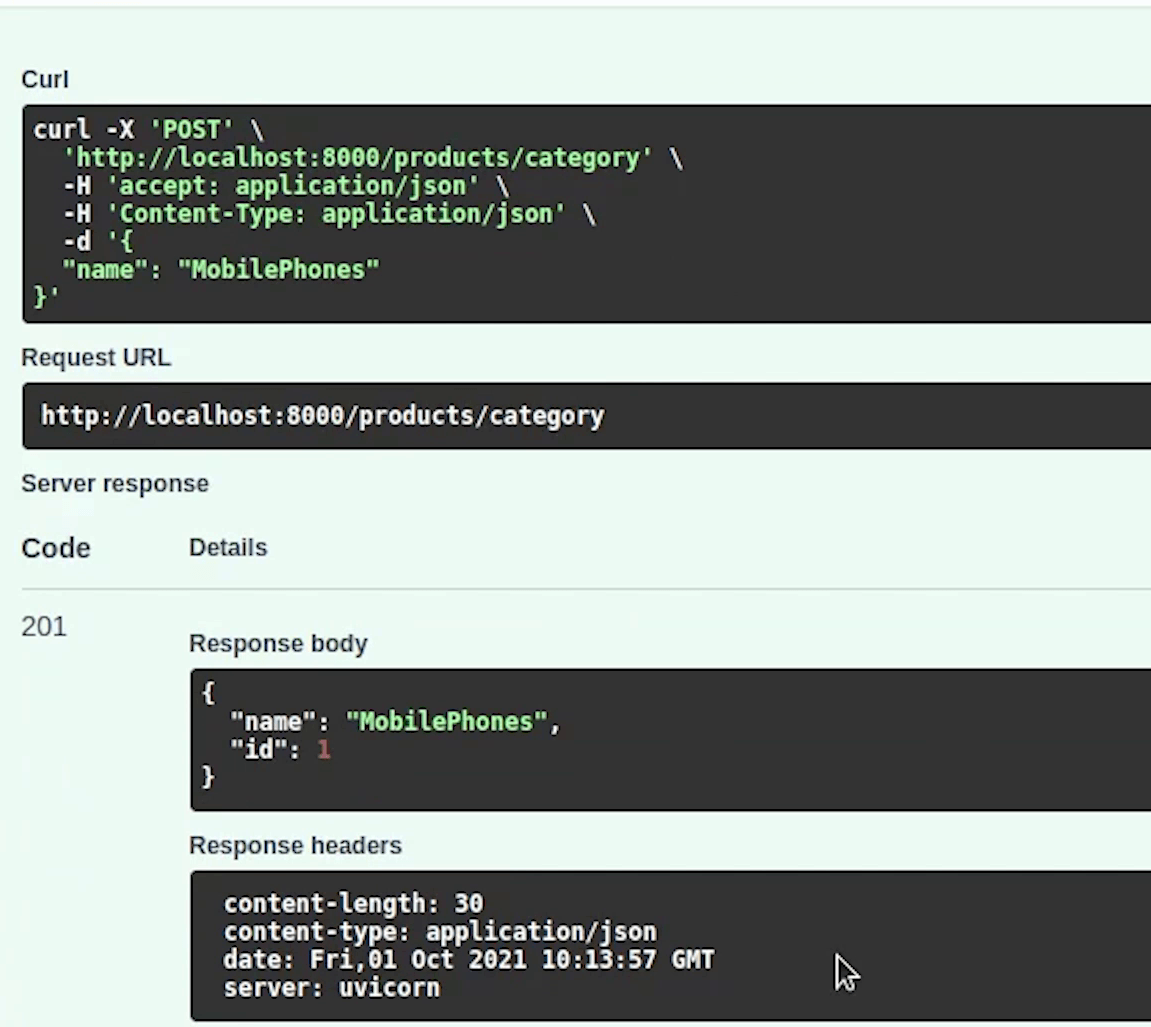Click "MobilePhones" in the response body
The image size is (1151, 1027).
(x=447, y=722)
